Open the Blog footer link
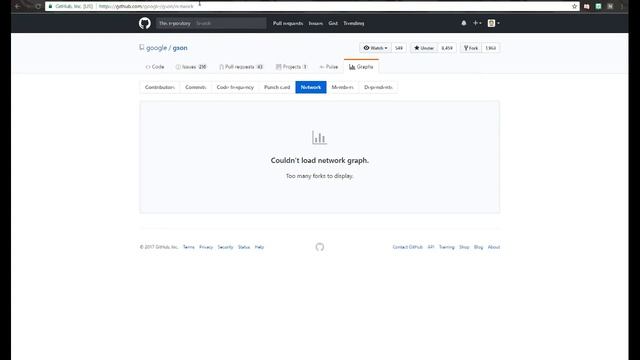The image size is (640, 360). click(478, 247)
